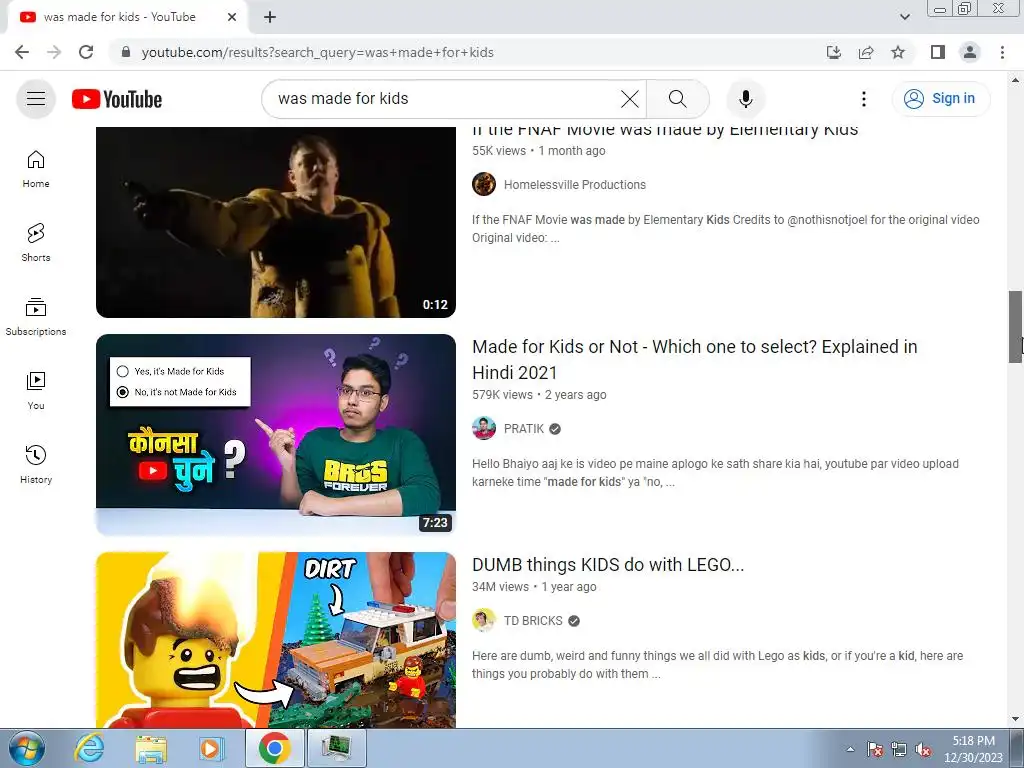Viewport: 1024px width, 768px height.
Task: Click the PRATIK channel avatar
Action: coord(484,428)
